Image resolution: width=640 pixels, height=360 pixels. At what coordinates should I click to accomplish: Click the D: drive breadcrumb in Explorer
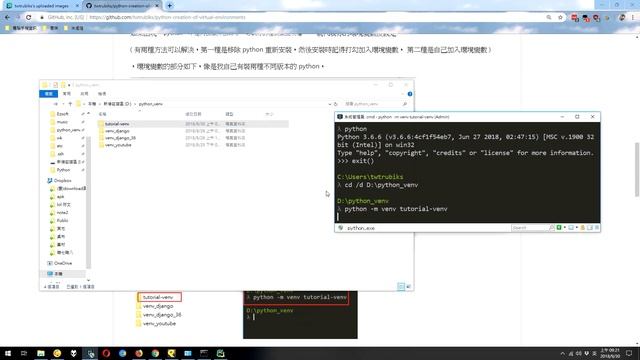pos(117,104)
